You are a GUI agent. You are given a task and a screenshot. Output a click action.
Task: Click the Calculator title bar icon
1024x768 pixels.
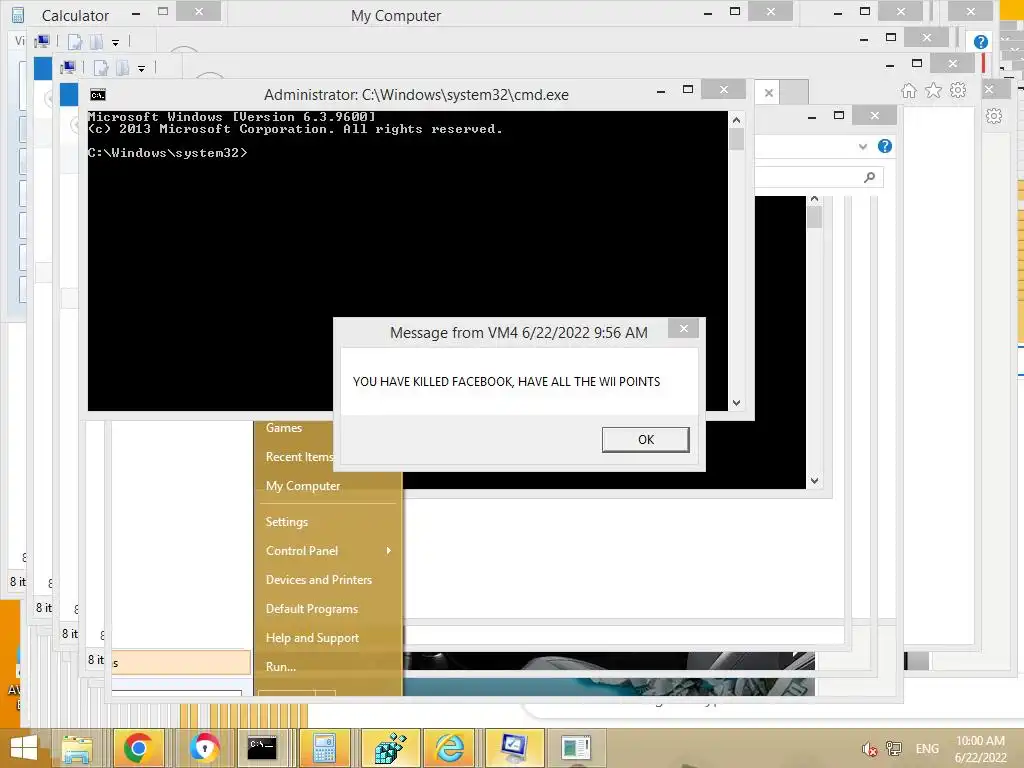[x=18, y=15]
